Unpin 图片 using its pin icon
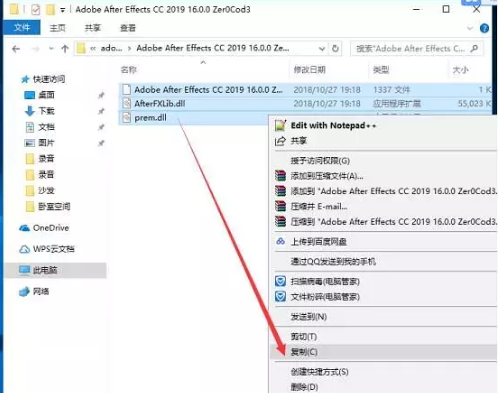Viewport: 499px width, 393px height. (101, 143)
